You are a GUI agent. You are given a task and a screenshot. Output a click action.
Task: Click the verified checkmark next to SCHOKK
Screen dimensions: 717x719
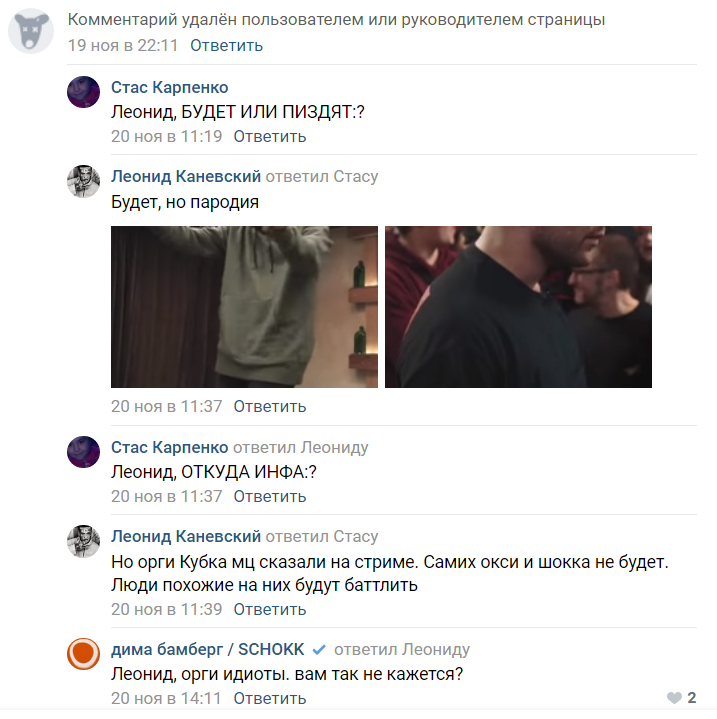(319, 650)
